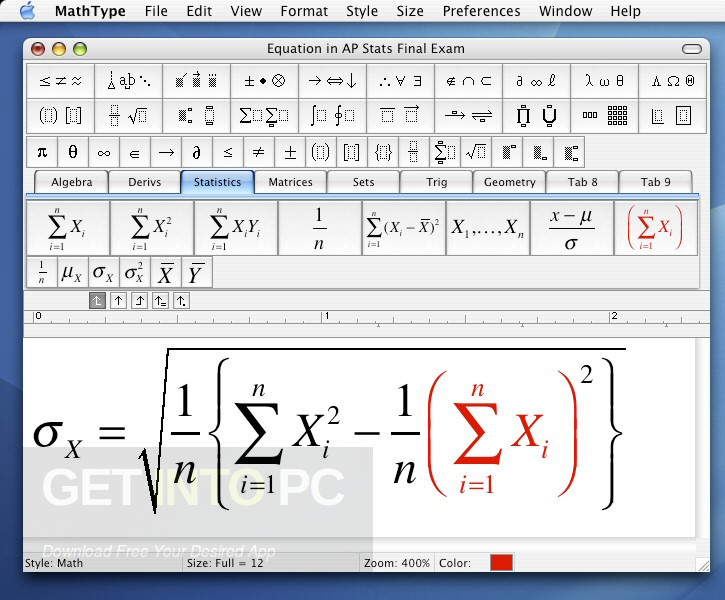Insert curly braces template from small bar

click(x=383, y=152)
